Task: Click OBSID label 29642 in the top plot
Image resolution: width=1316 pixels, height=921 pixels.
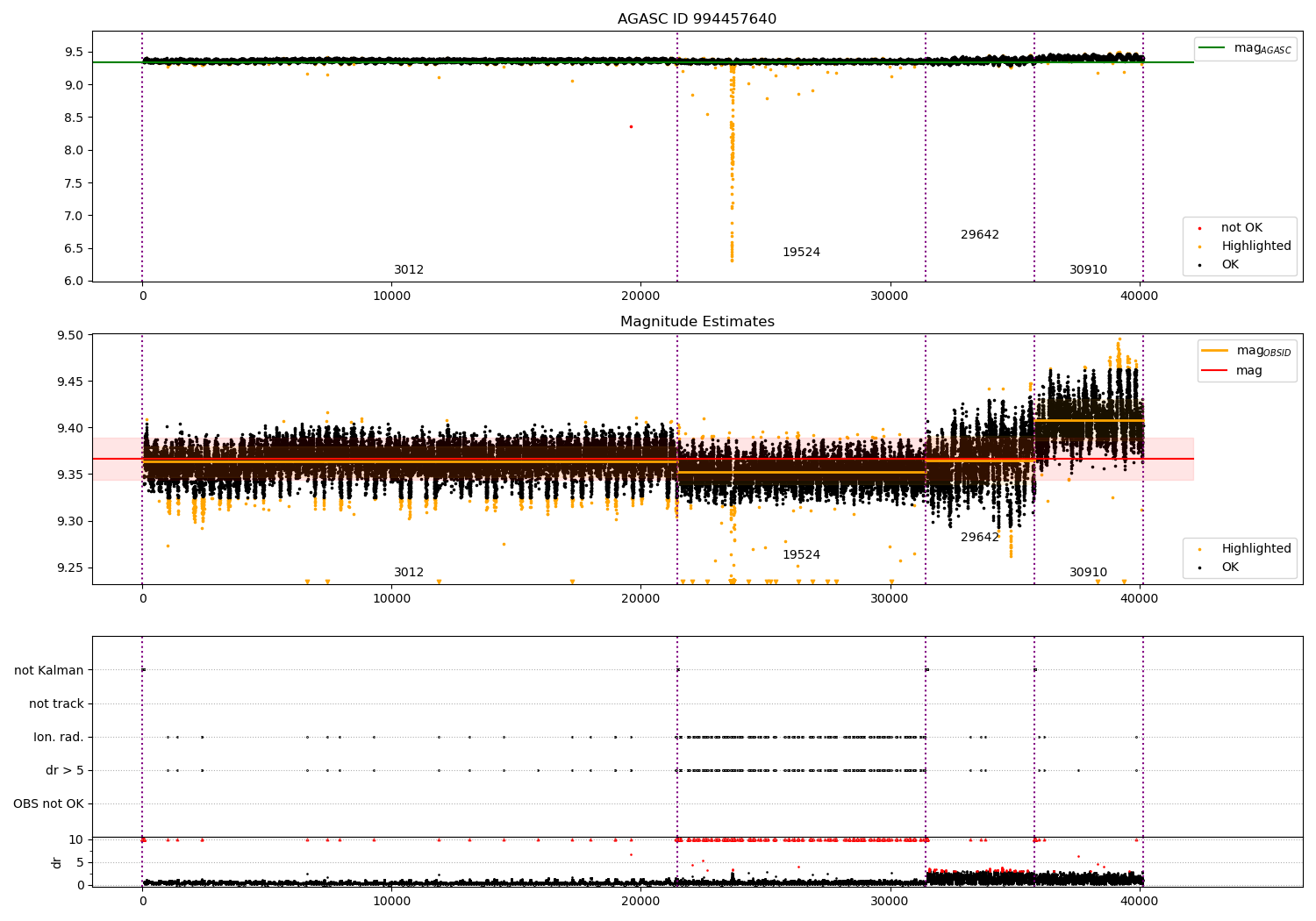Action: click(979, 235)
